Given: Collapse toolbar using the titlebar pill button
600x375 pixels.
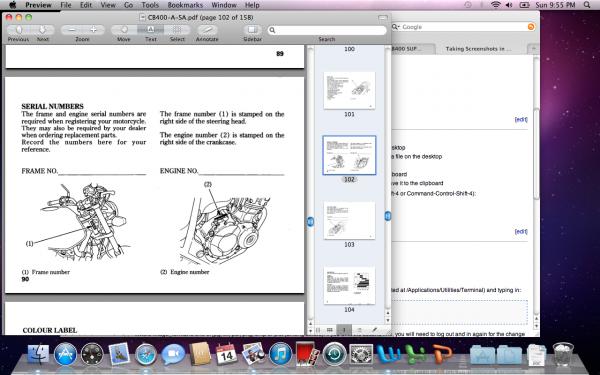Looking at the screenshot, I should click(383, 18).
